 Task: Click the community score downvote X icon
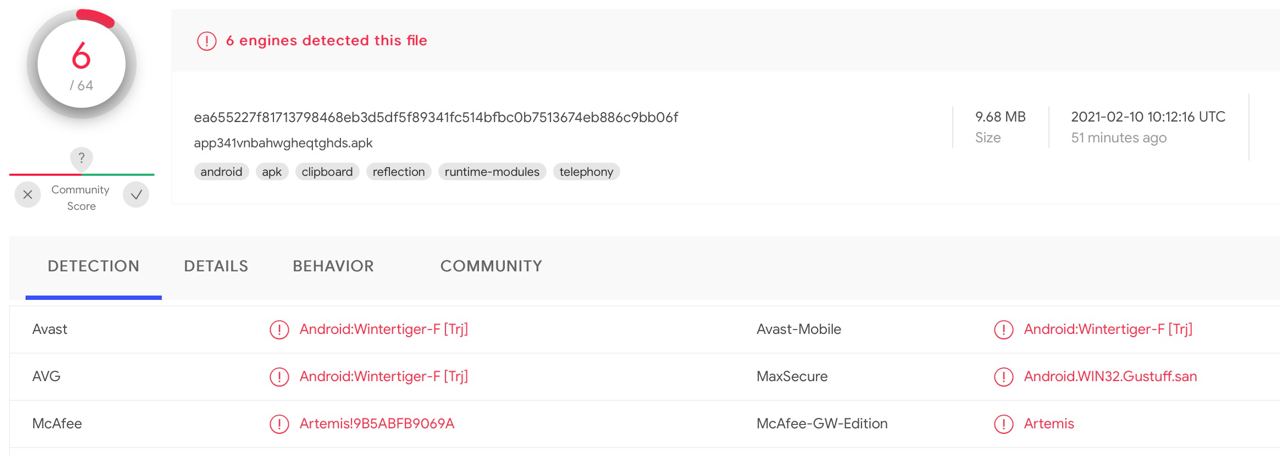(x=28, y=195)
